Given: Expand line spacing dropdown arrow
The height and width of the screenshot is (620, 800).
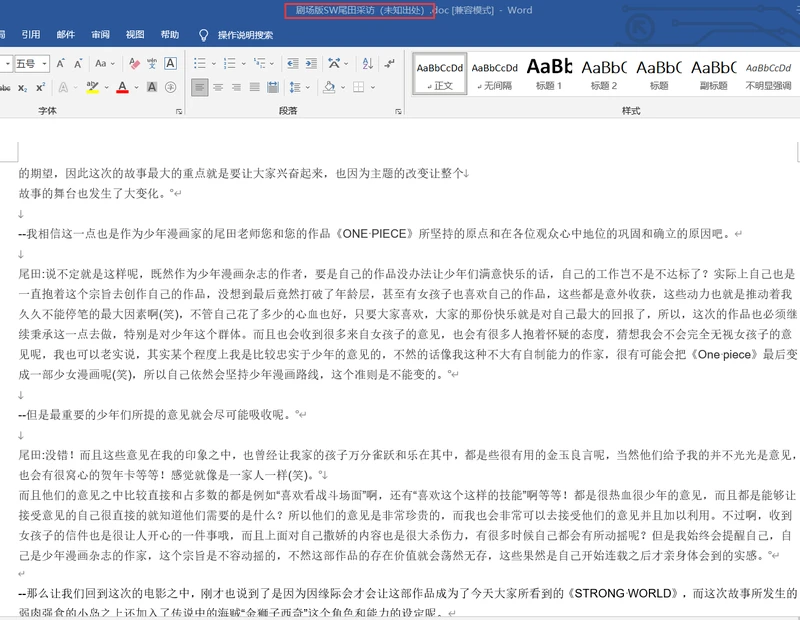Looking at the screenshot, I should pos(308,87).
